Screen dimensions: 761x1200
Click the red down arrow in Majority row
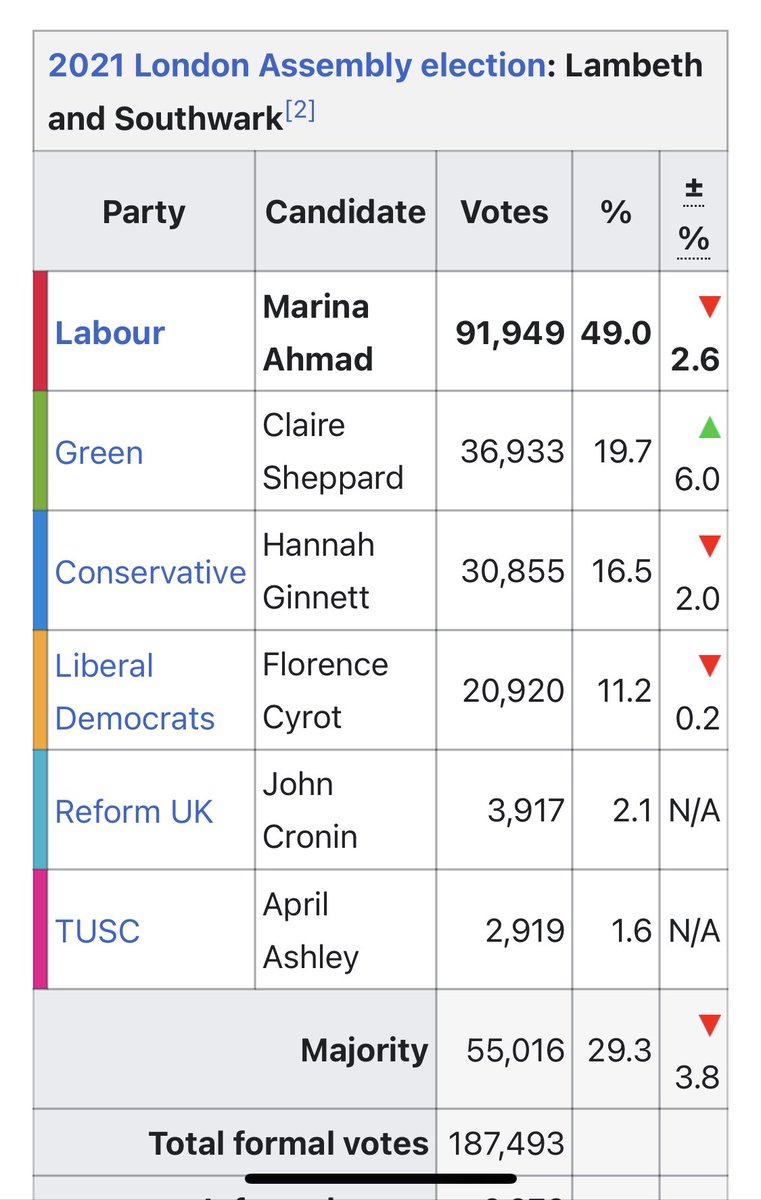709,1024
